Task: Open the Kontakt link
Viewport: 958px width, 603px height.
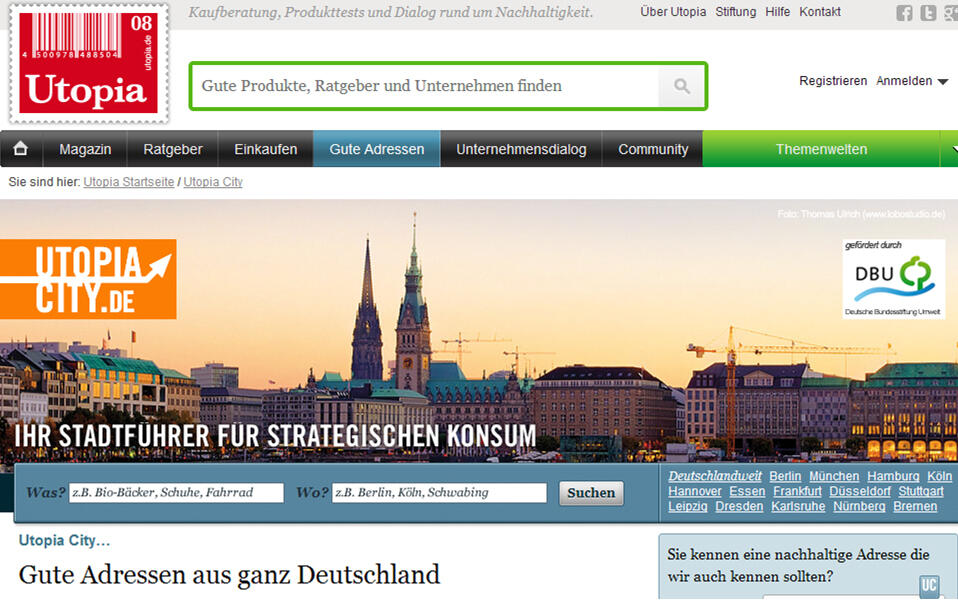Action: [x=819, y=12]
